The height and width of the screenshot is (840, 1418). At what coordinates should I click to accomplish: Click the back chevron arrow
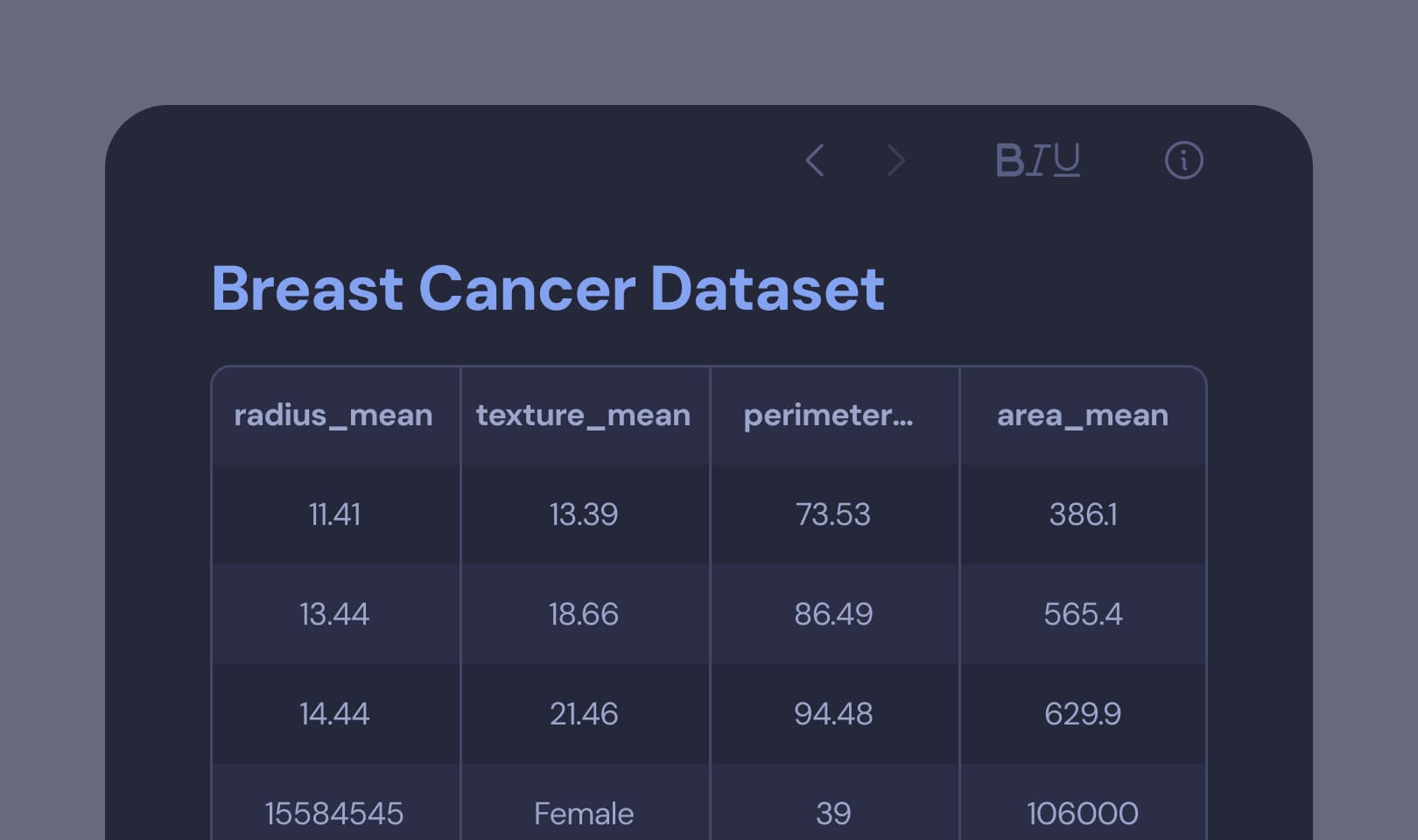point(815,161)
